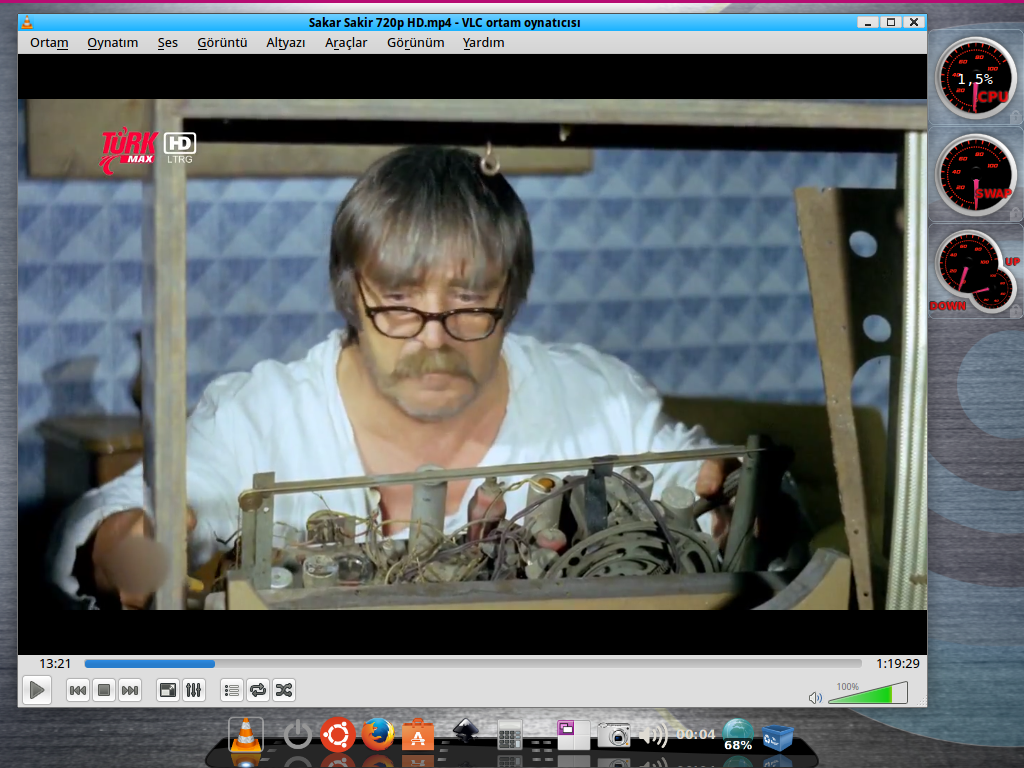Viewport: 1024px width, 768px height.
Task: Skip to next media track
Action: [x=130, y=690]
